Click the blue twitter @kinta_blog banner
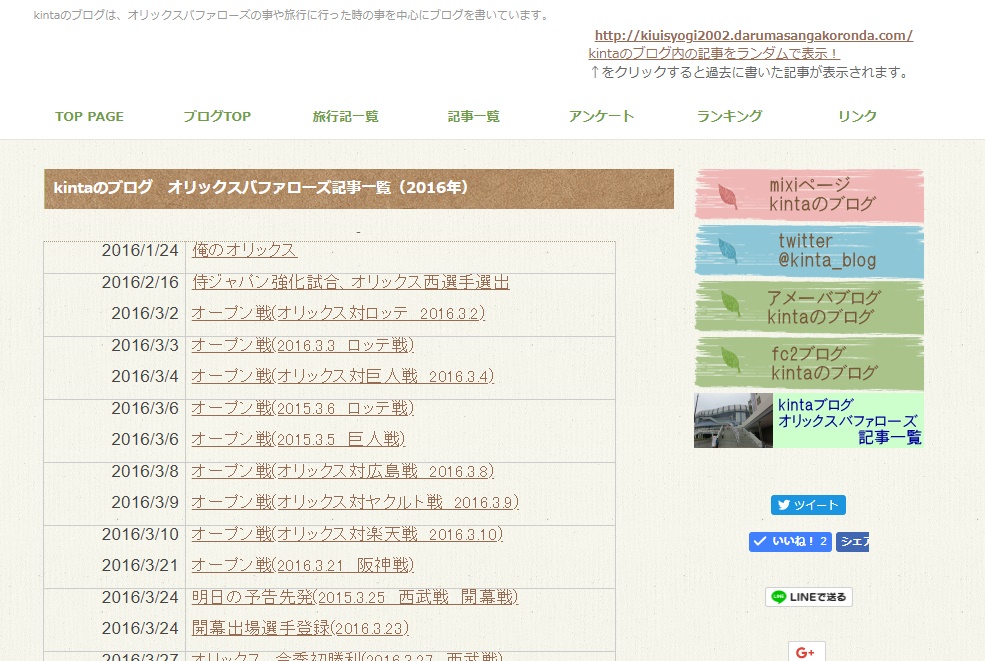The height and width of the screenshot is (661, 985). click(809, 251)
